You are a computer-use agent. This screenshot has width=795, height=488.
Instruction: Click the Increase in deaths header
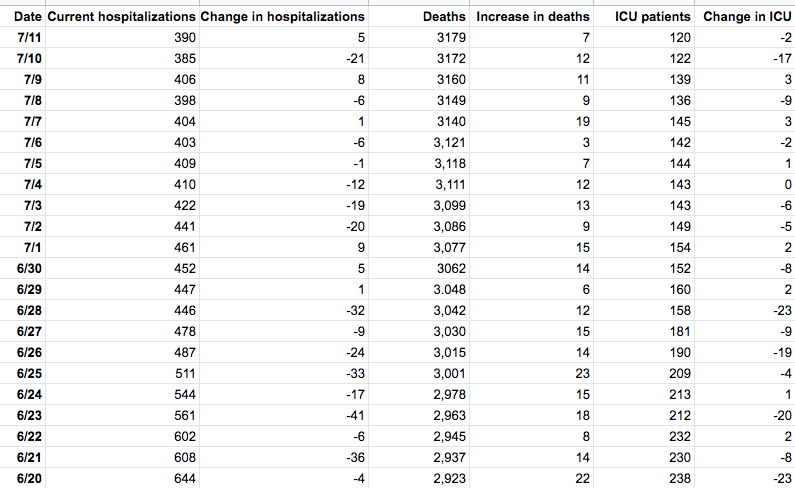532,17
